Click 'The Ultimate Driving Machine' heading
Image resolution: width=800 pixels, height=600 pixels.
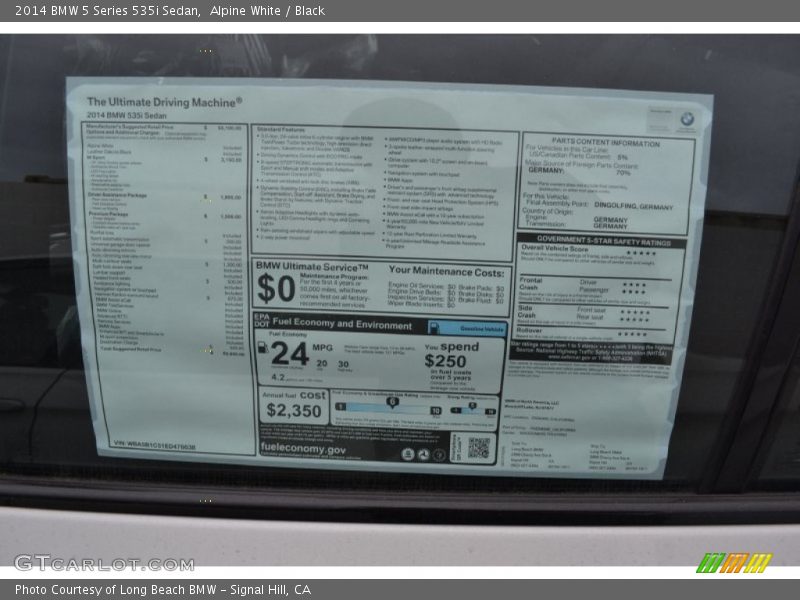tap(164, 102)
